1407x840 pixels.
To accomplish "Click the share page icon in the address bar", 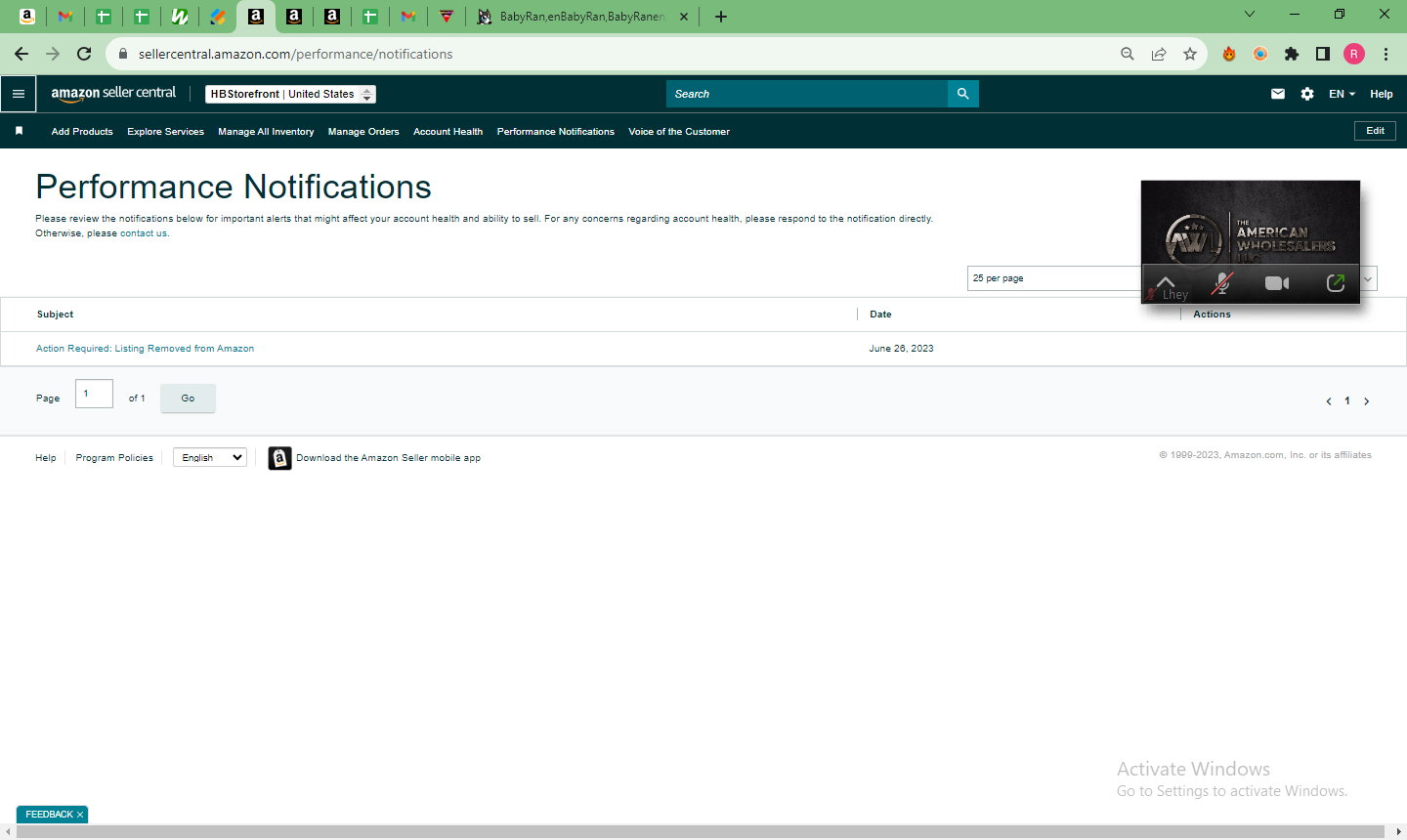I will [1158, 54].
